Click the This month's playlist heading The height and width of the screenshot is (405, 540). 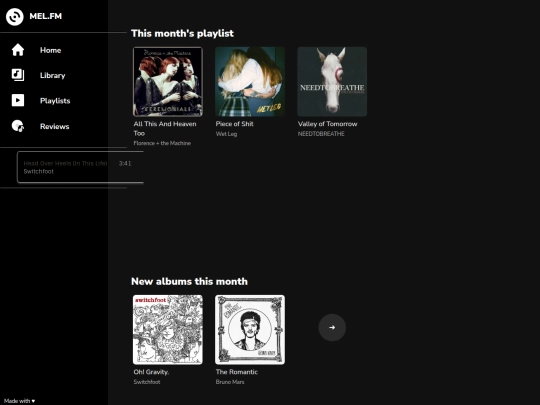(182, 33)
